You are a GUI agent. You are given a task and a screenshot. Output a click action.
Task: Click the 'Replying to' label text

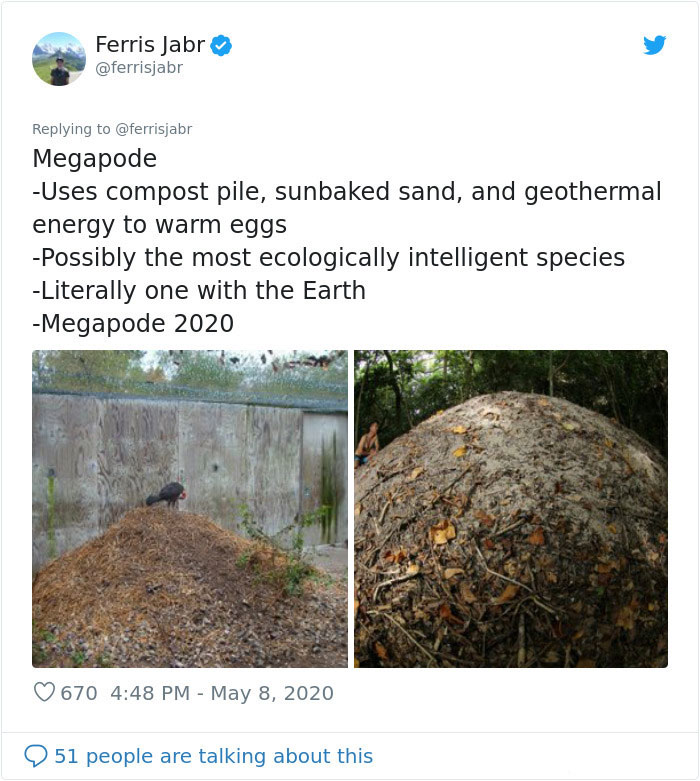[x=71, y=129]
